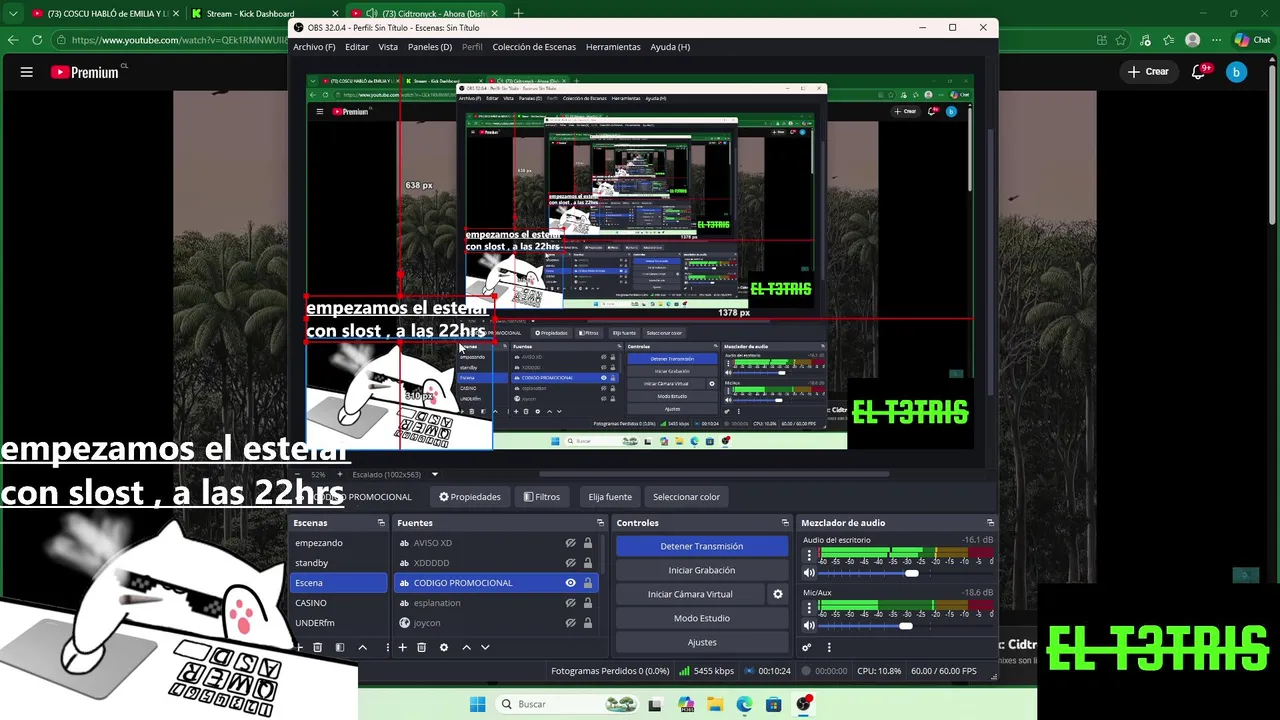Open Windows Start menu
Viewport: 1280px width, 720px height.
(477, 704)
